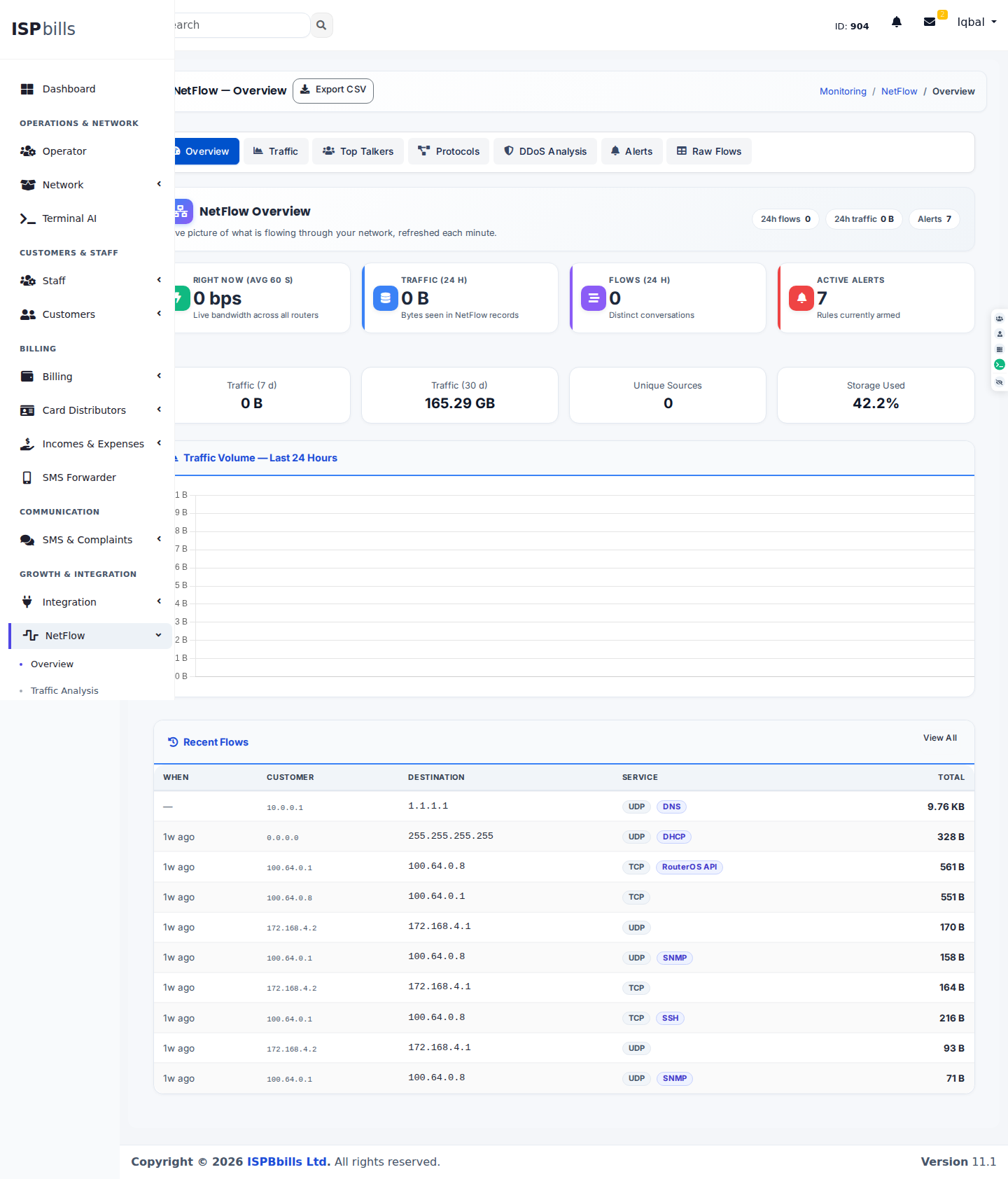Viewport: 1008px width, 1179px height.
Task: Click the DHCP service badge
Action: (x=674, y=837)
